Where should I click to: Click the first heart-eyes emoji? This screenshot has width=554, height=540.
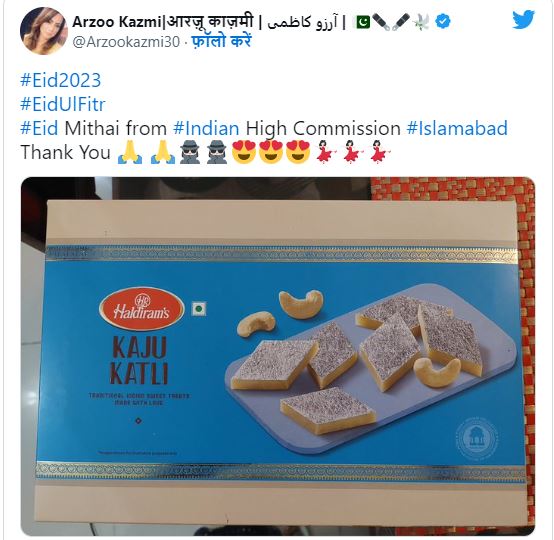(244, 152)
